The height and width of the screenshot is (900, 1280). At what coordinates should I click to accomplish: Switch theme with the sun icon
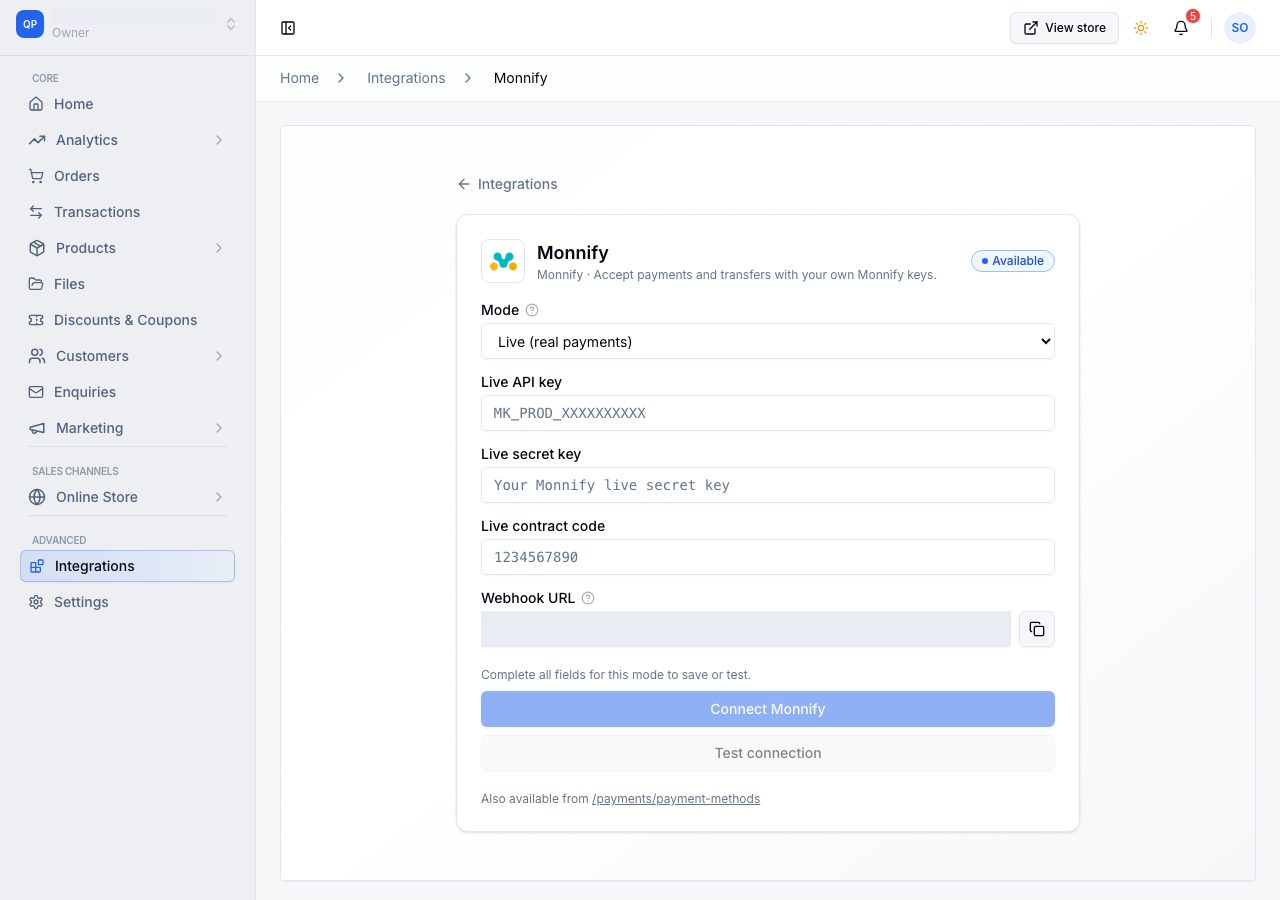coord(1141,28)
